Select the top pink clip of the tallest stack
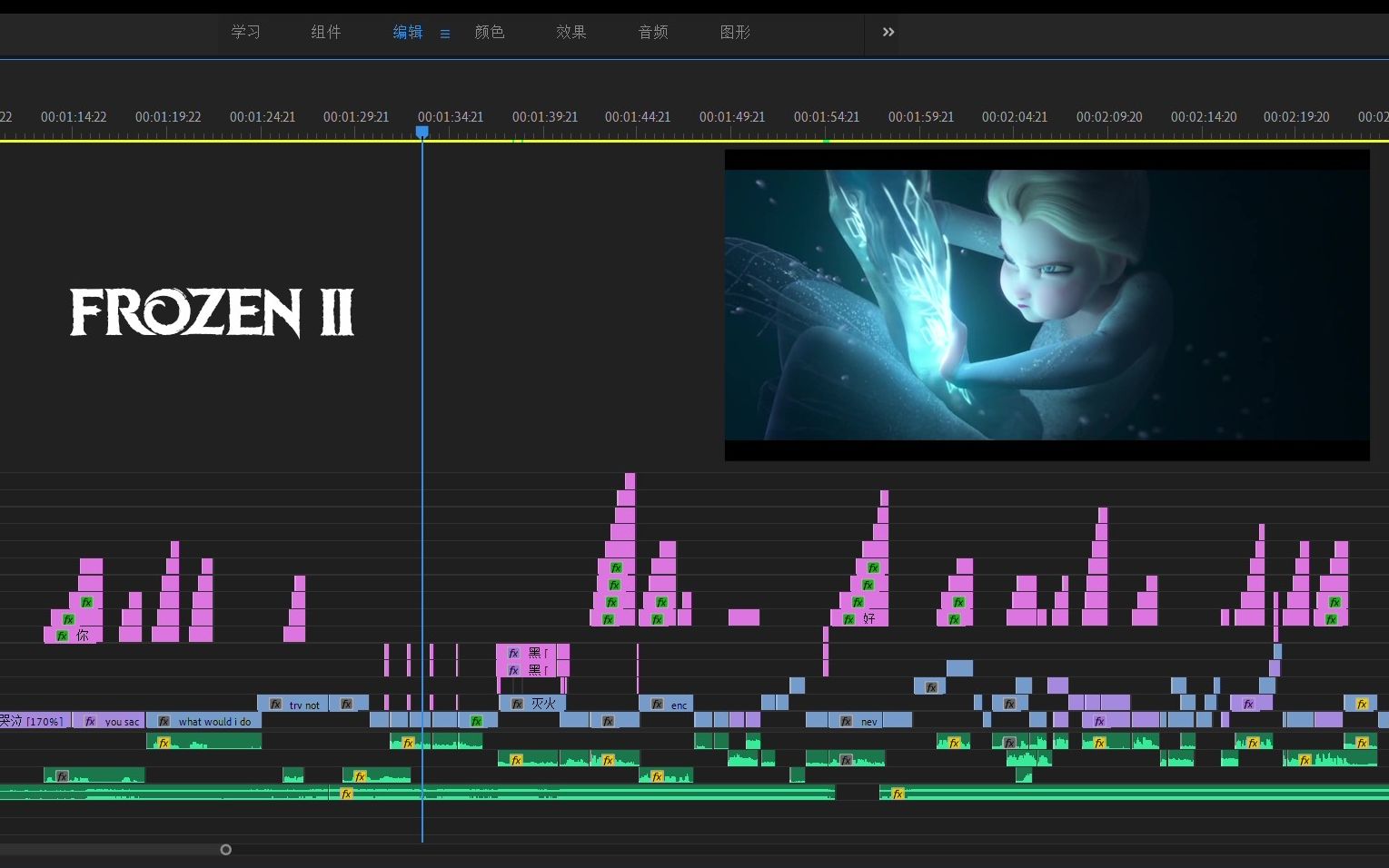 (630, 481)
